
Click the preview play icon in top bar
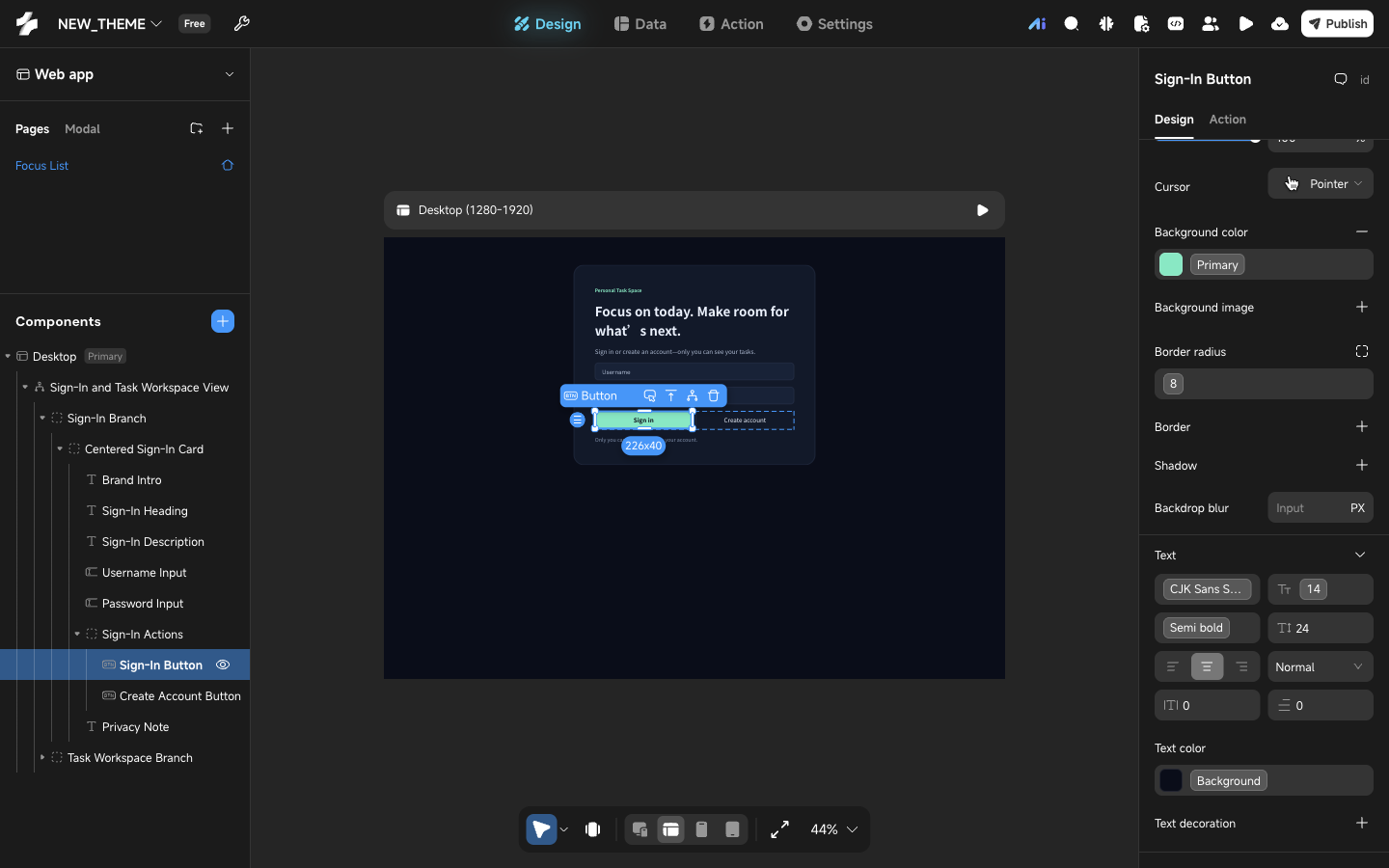1245,24
